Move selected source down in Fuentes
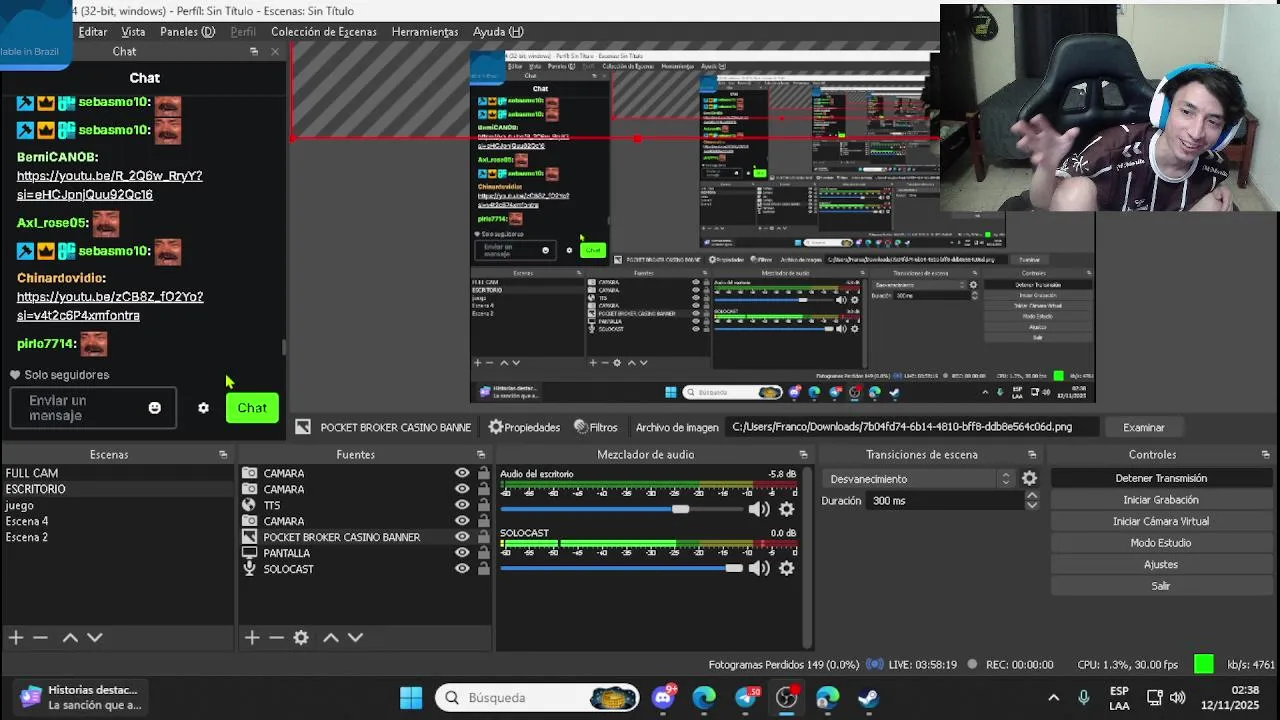The height and width of the screenshot is (720, 1280). 355,637
